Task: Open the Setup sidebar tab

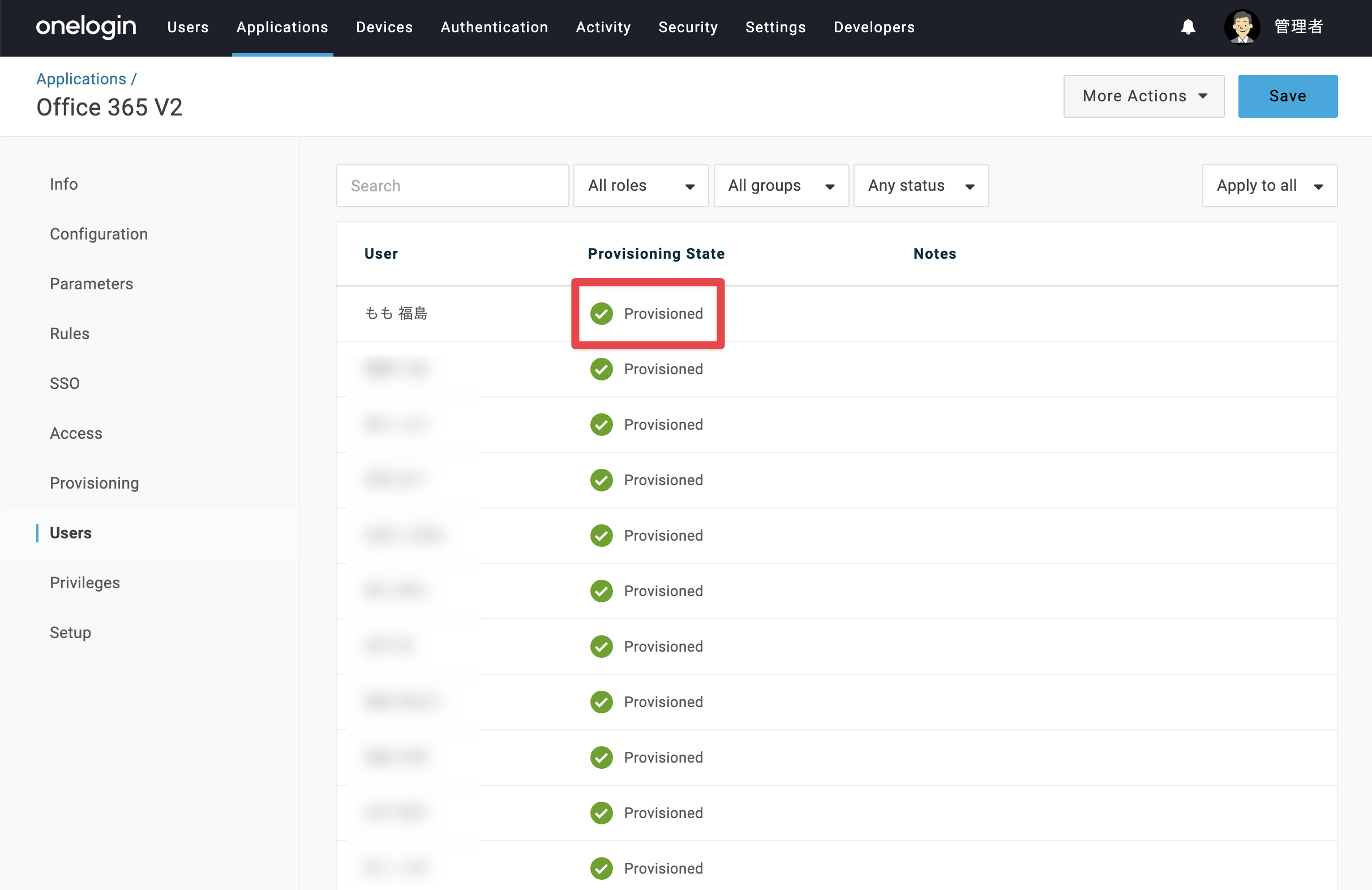Action: tap(70, 632)
